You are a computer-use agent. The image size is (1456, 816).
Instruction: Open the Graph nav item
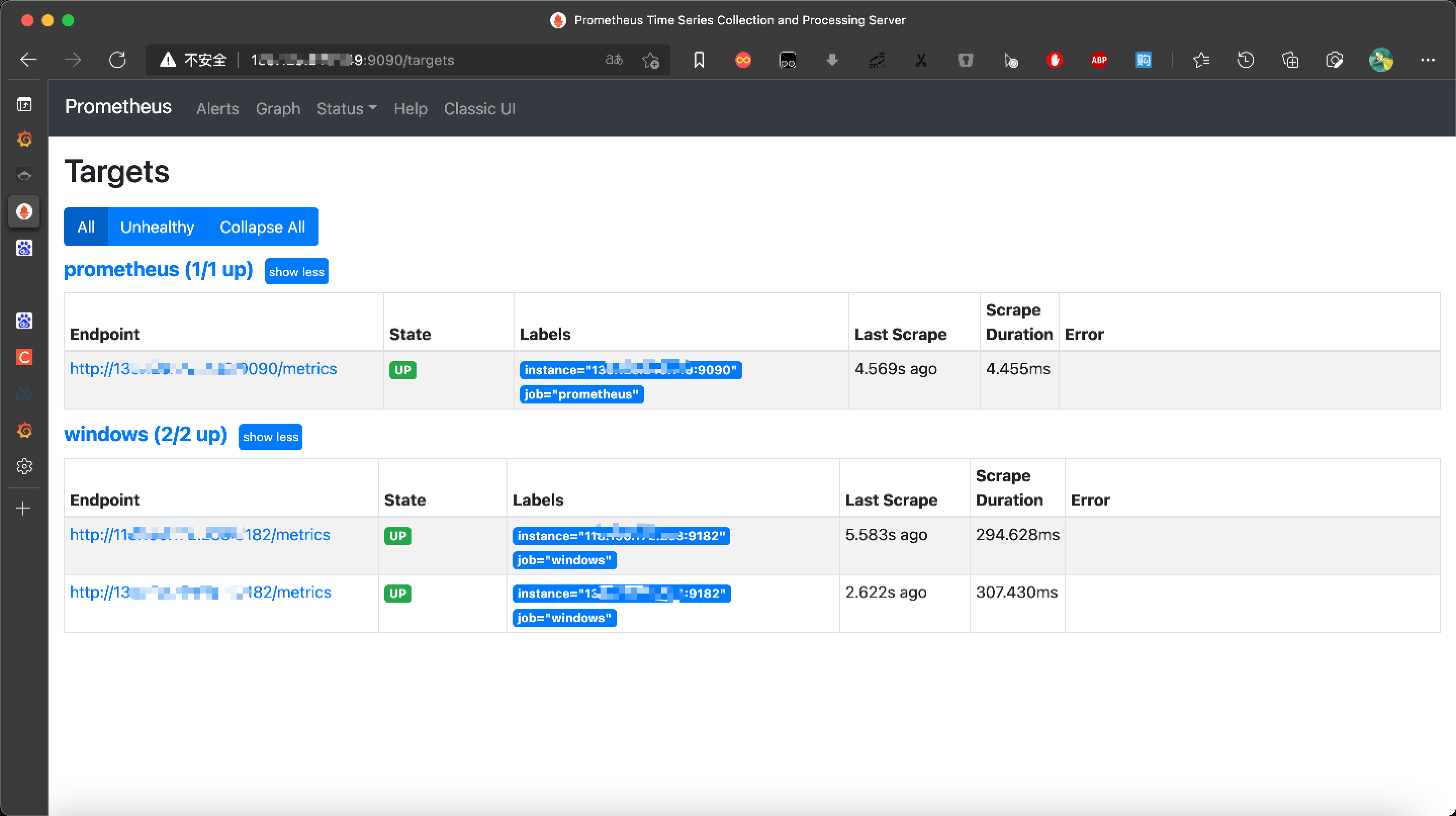278,109
